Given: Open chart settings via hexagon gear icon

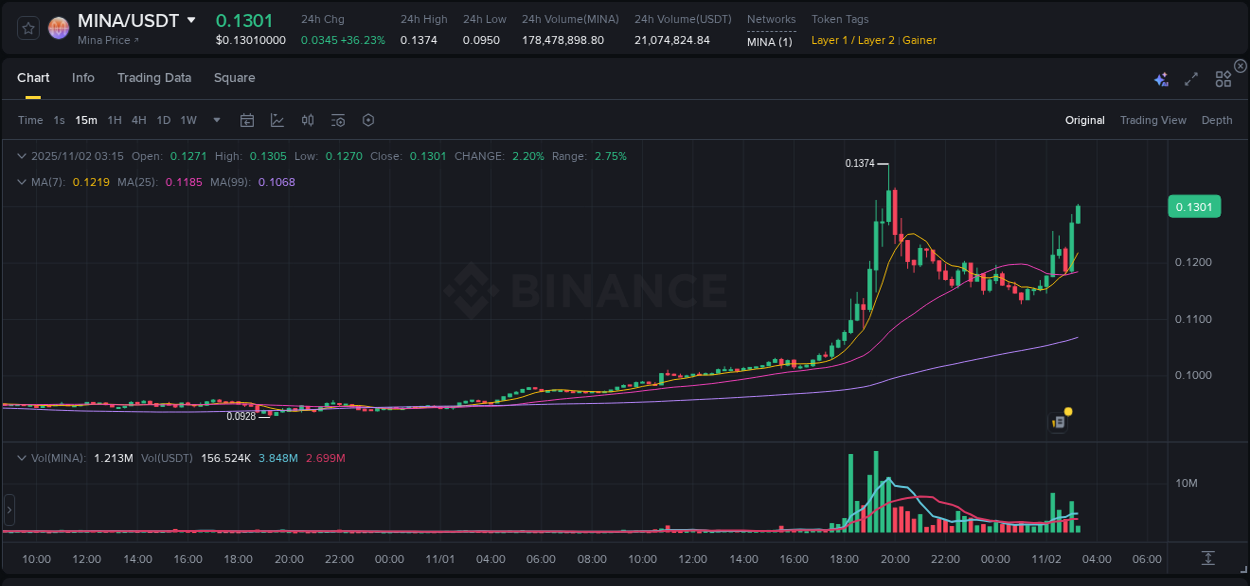Looking at the screenshot, I should point(368,119).
